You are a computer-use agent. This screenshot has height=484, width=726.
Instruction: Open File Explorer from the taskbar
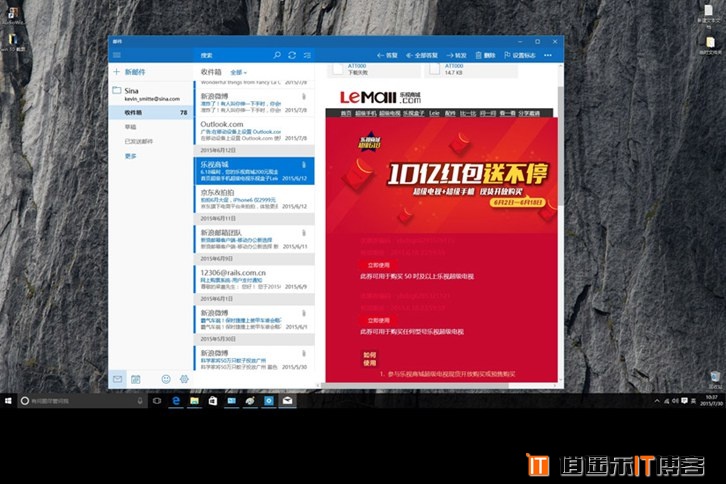click(x=194, y=401)
